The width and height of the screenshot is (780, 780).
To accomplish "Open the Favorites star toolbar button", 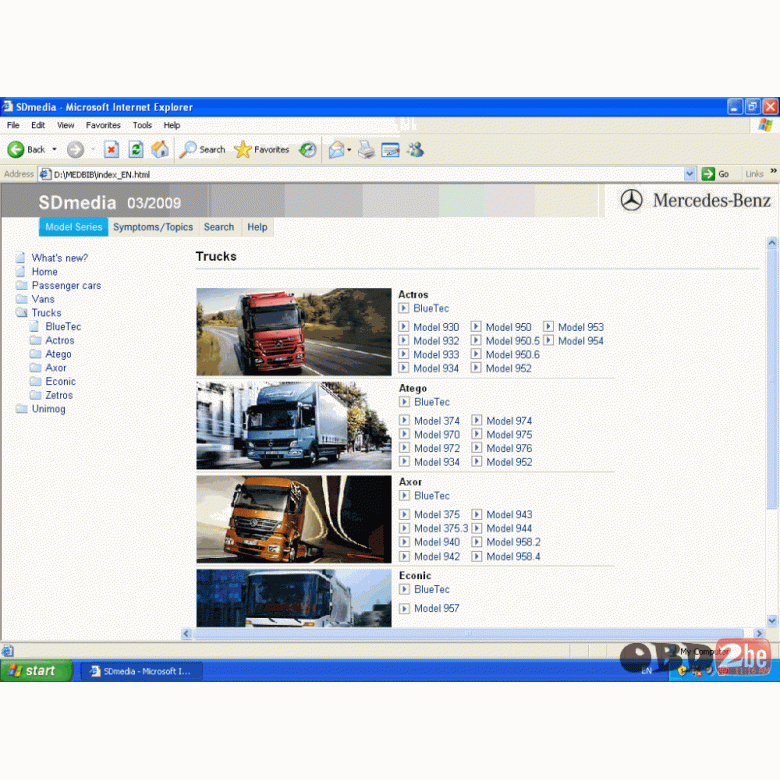I will [262, 149].
